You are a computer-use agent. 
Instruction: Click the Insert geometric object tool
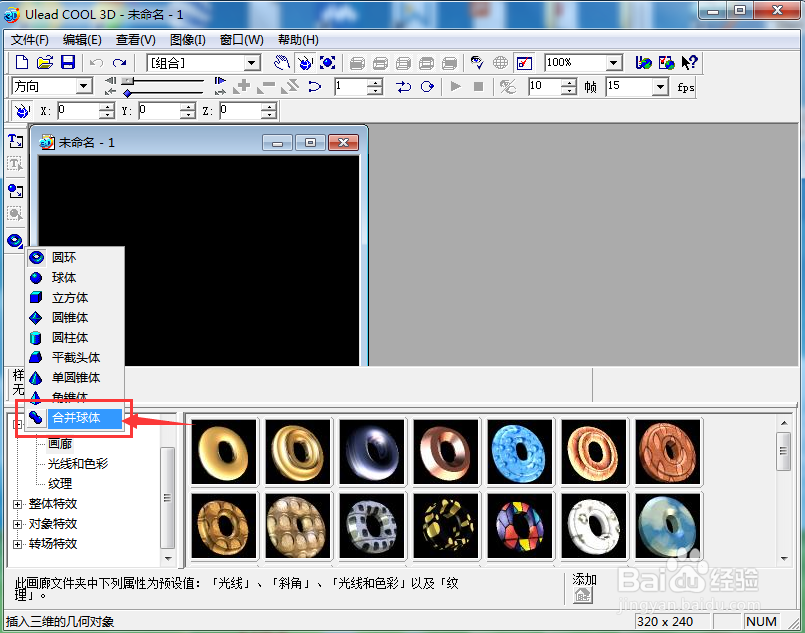(x=15, y=240)
